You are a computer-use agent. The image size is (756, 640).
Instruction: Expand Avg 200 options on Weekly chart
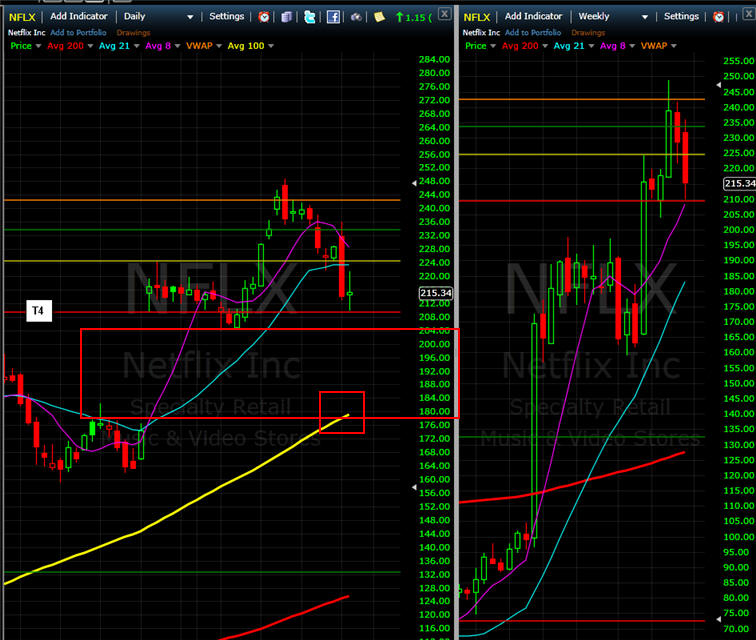(x=545, y=46)
